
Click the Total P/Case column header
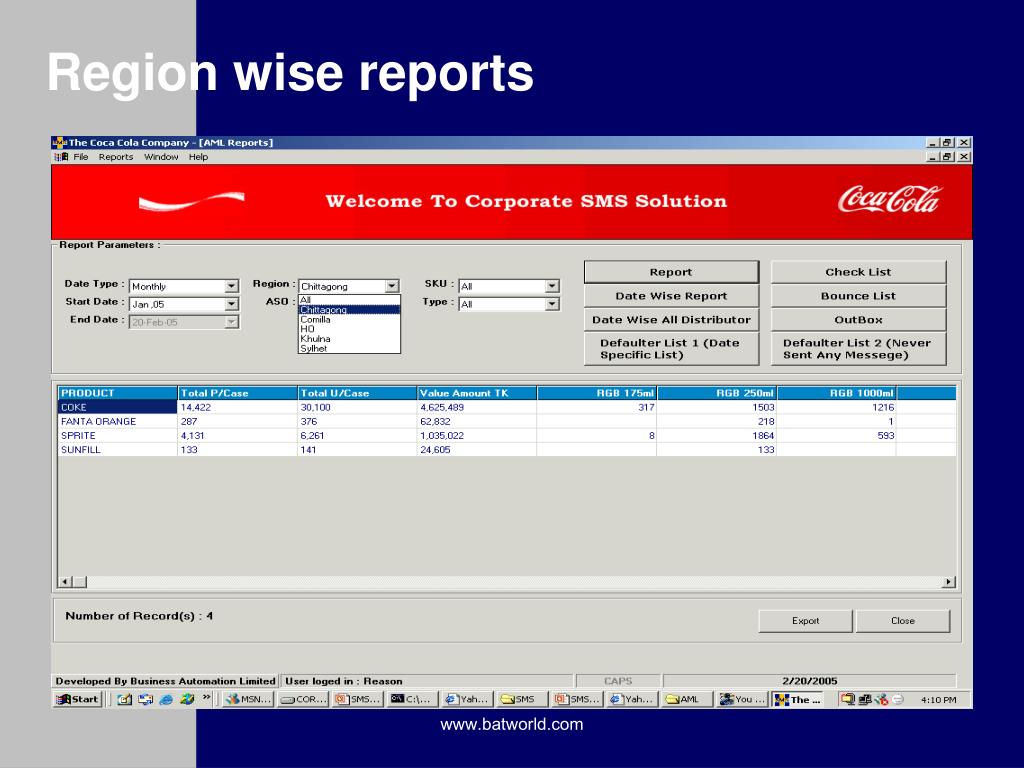point(237,393)
